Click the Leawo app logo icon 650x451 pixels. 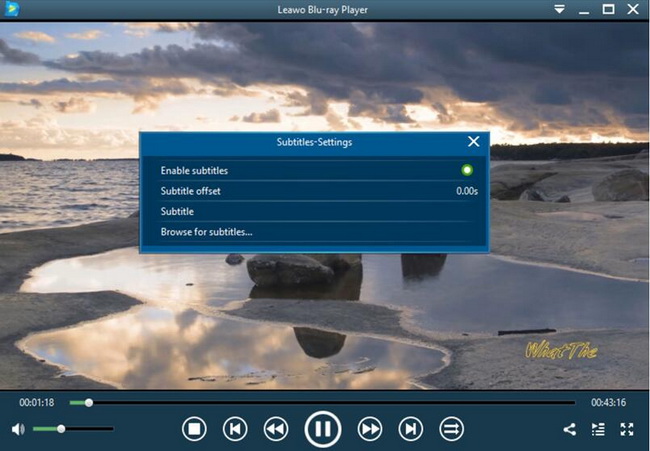pos(11,9)
